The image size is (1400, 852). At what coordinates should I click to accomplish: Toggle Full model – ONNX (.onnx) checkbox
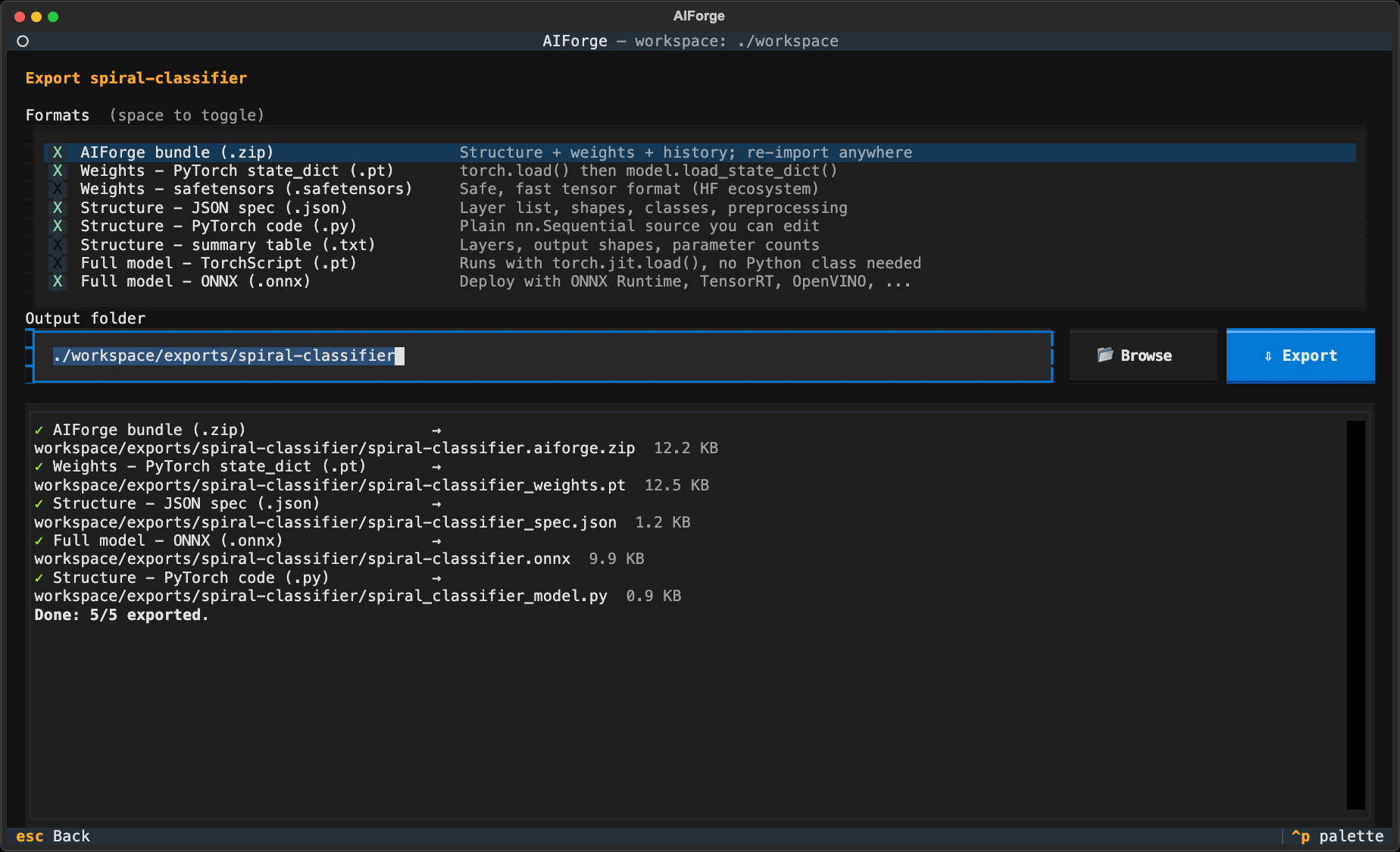58,281
